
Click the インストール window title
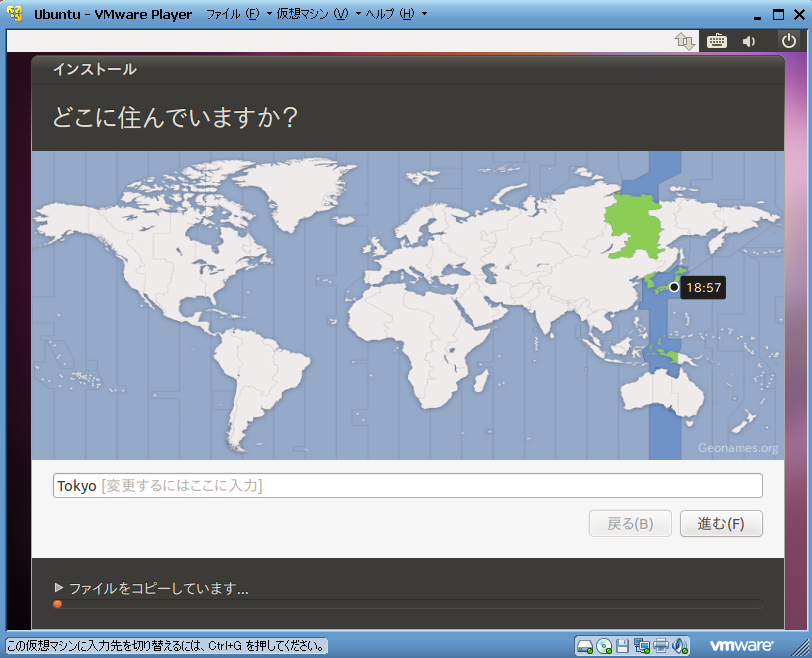coord(95,69)
